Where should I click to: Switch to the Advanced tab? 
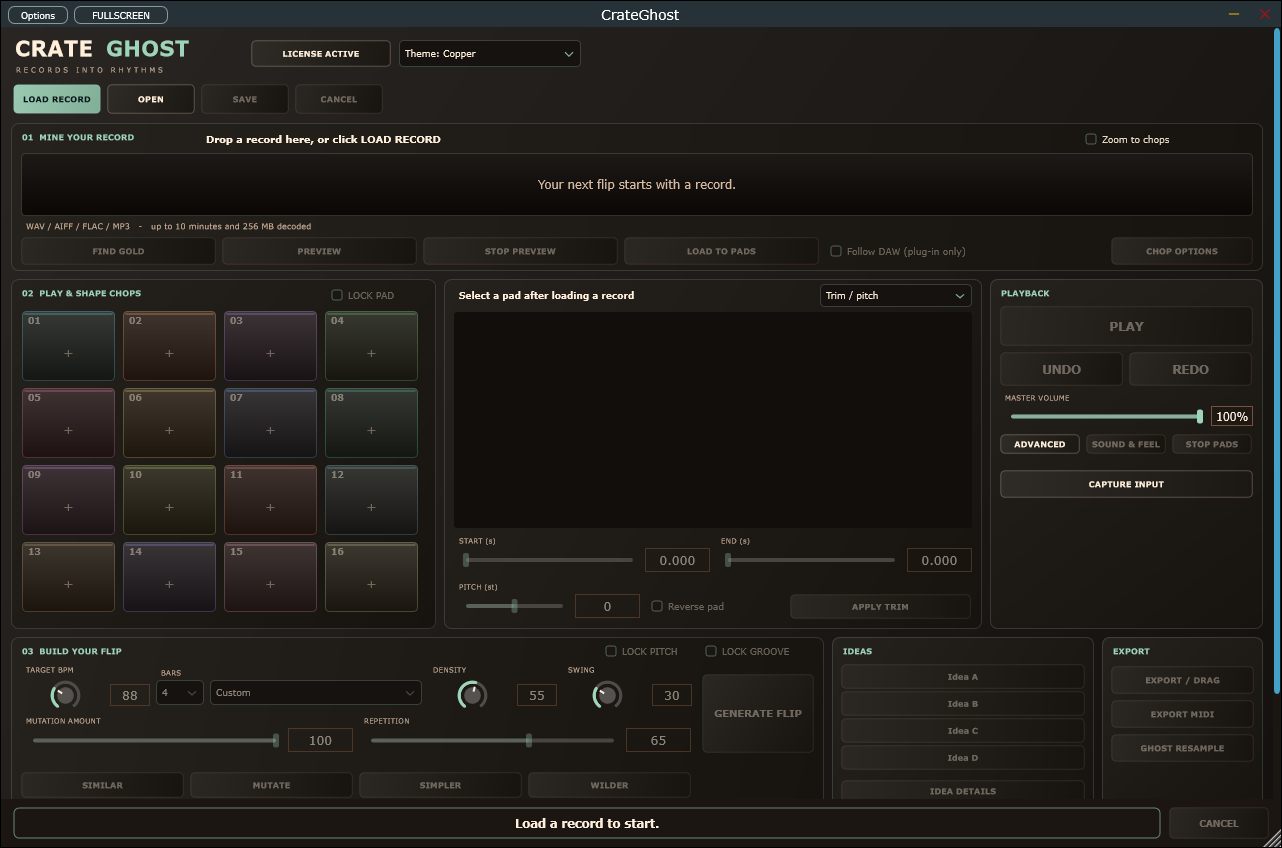[1039, 444]
